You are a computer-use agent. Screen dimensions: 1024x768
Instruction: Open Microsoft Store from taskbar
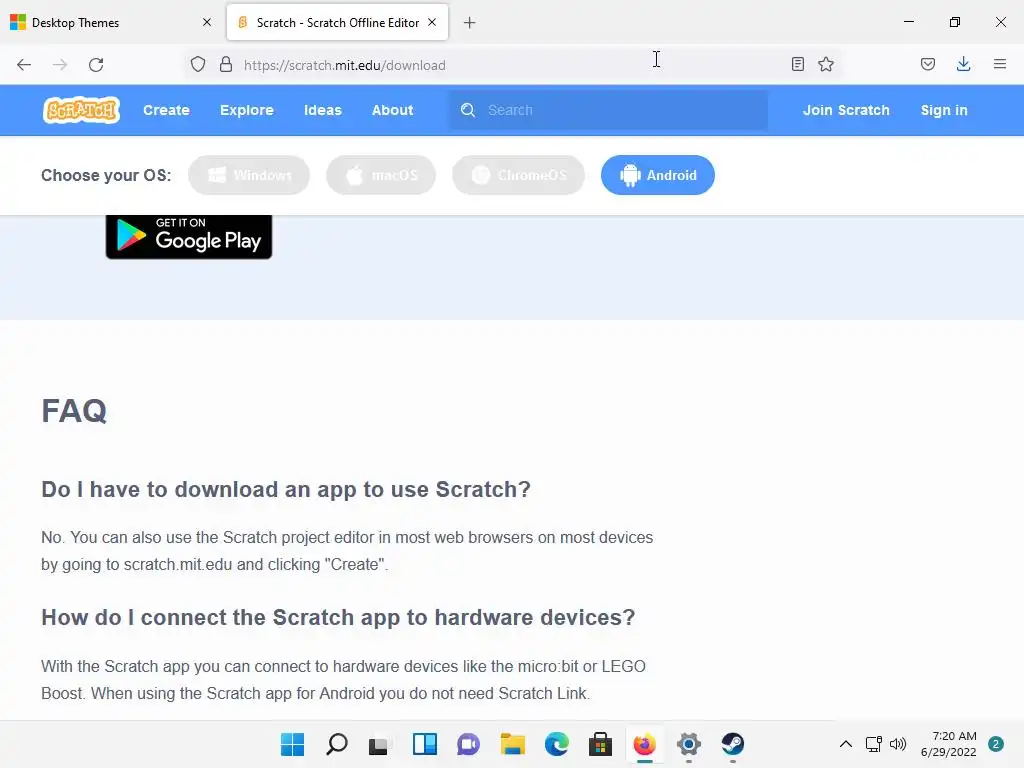pos(600,744)
